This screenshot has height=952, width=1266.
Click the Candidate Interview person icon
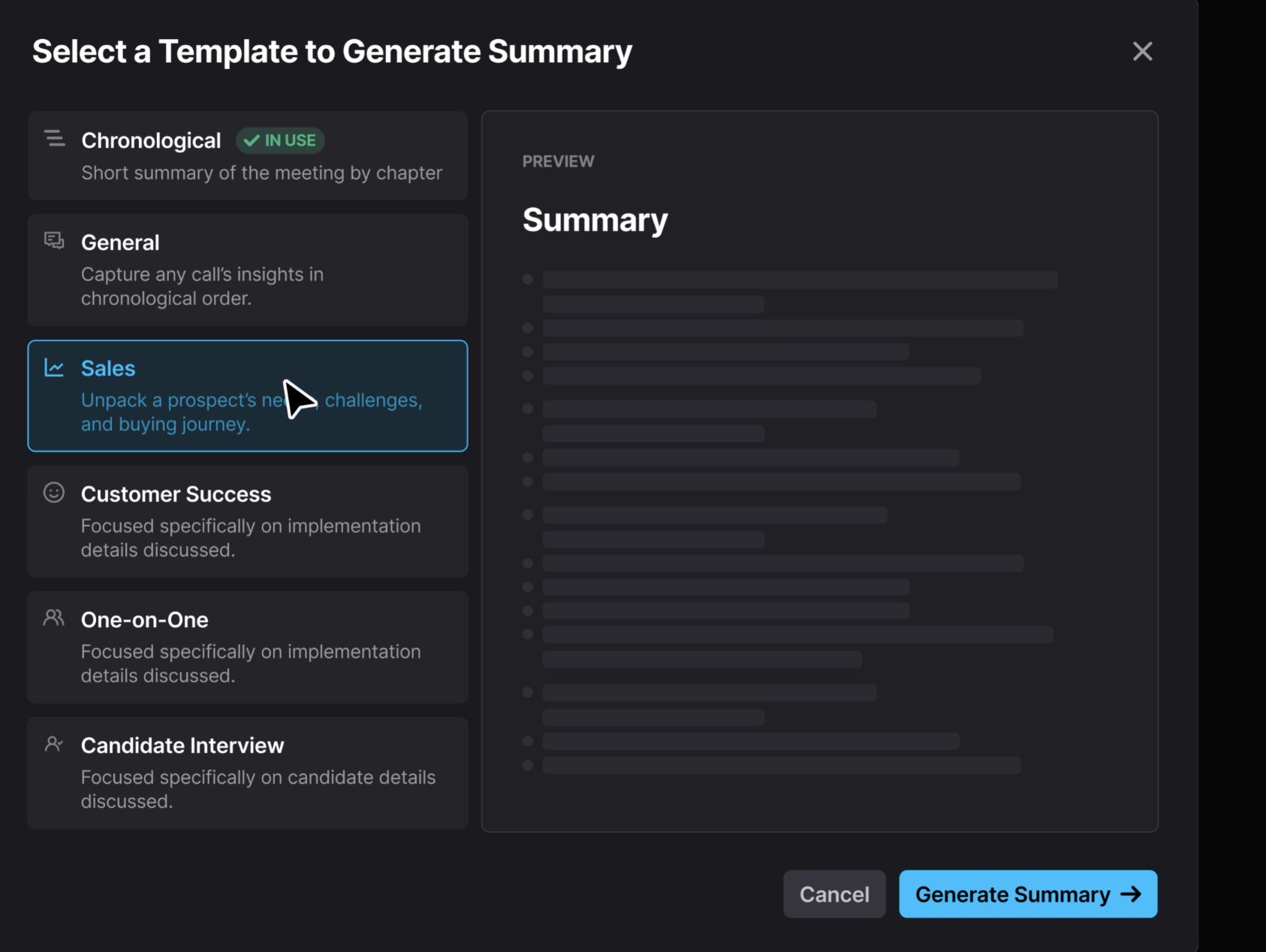54,744
